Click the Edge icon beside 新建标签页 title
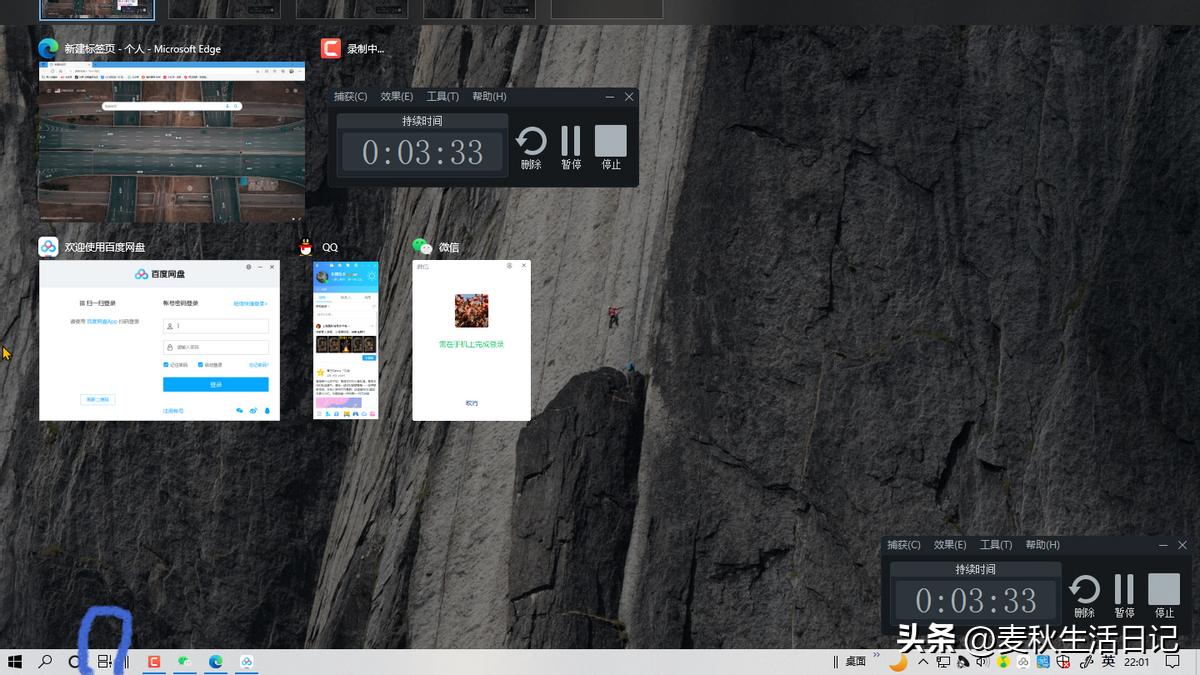The image size is (1200, 675). point(48,48)
